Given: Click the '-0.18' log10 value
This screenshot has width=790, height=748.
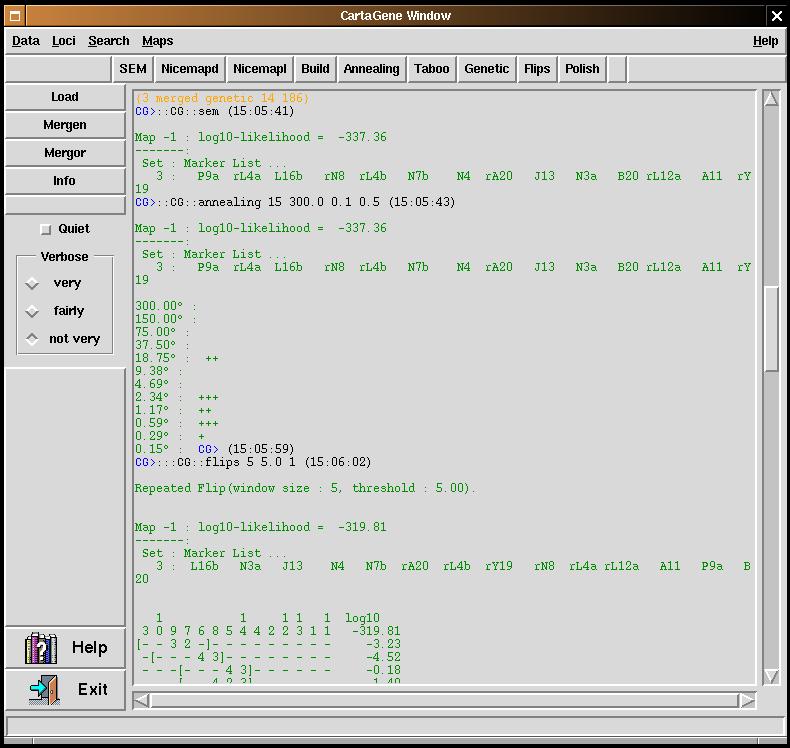Looking at the screenshot, I should coord(383,670).
